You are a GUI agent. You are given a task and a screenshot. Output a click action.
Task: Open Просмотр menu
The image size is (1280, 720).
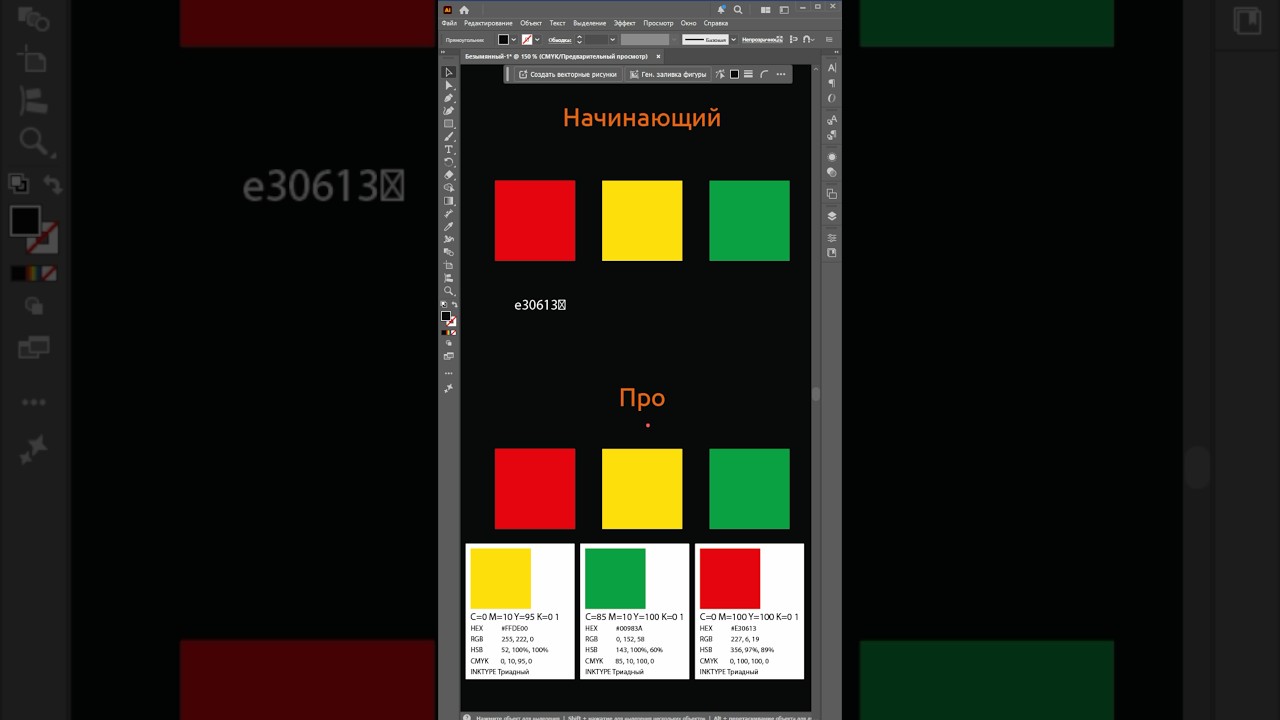point(658,23)
